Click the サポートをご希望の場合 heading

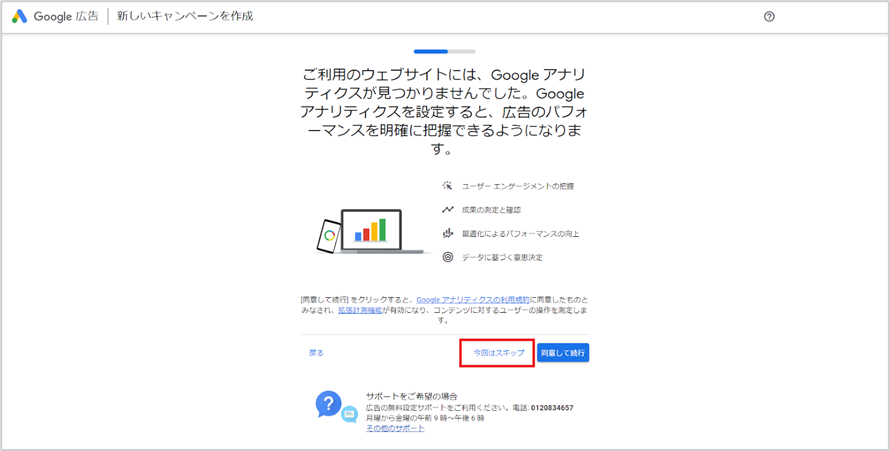coord(412,396)
